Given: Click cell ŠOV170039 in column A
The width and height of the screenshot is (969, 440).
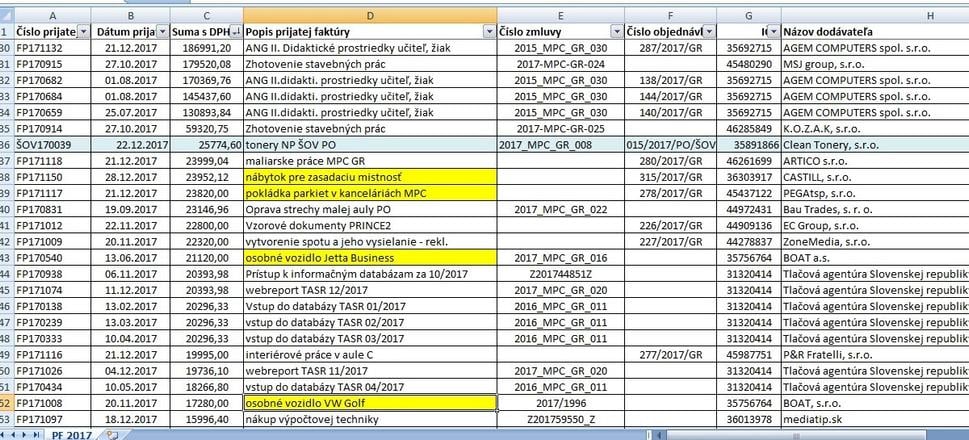Looking at the screenshot, I should pyautogui.click(x=52, y=145).
